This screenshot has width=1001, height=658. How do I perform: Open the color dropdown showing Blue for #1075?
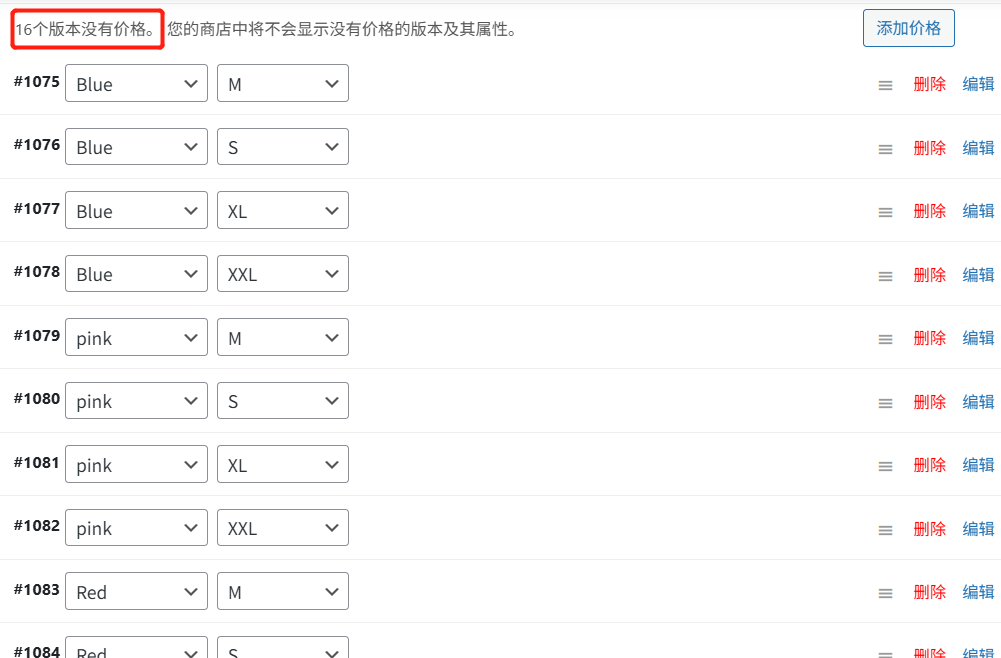pos(136,83)
